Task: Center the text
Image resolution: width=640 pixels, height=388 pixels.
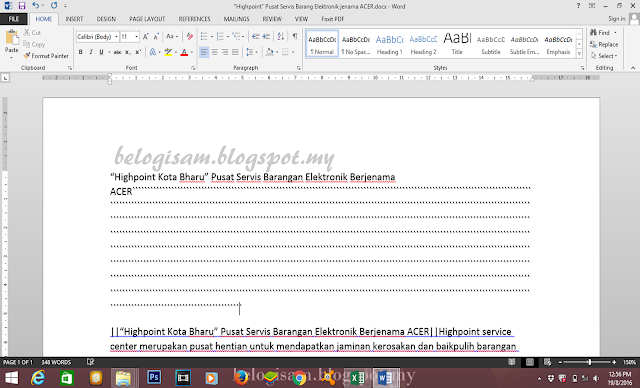Action: click(x=215, y=52)
